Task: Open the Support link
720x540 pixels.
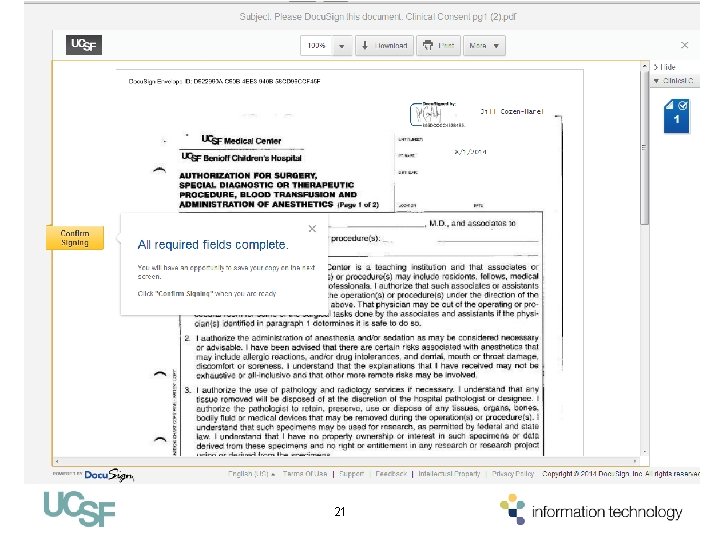Action: pyautogui.click(x=351, y=473)
